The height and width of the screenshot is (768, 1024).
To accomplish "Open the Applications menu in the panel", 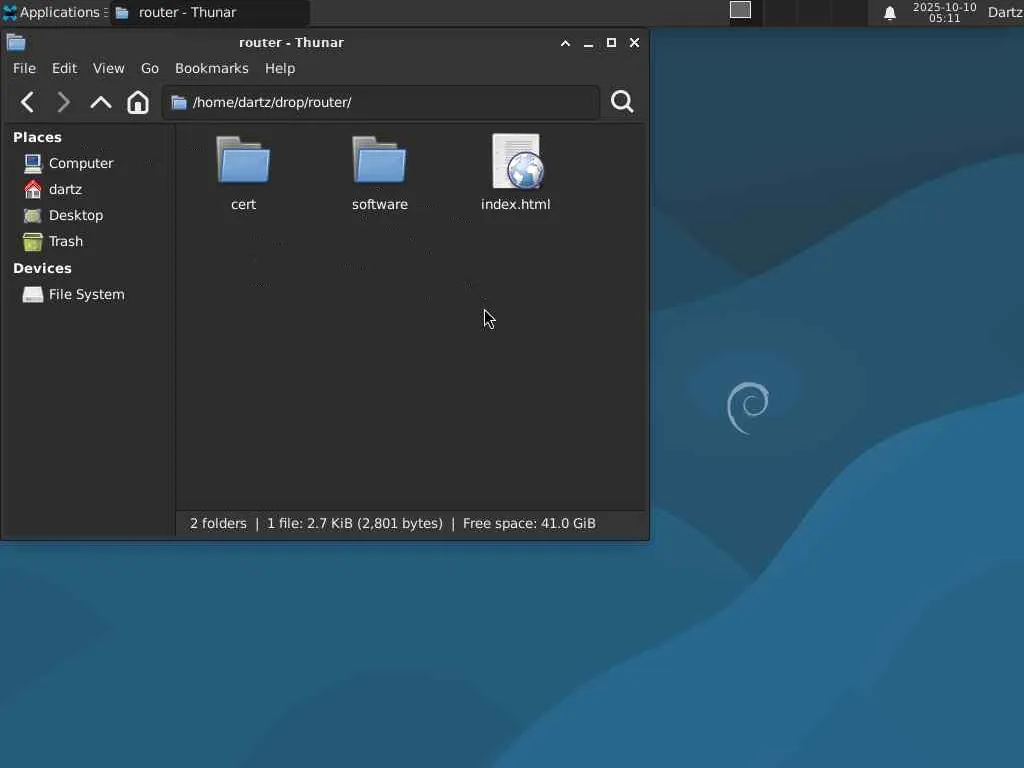I will point(55,12).
